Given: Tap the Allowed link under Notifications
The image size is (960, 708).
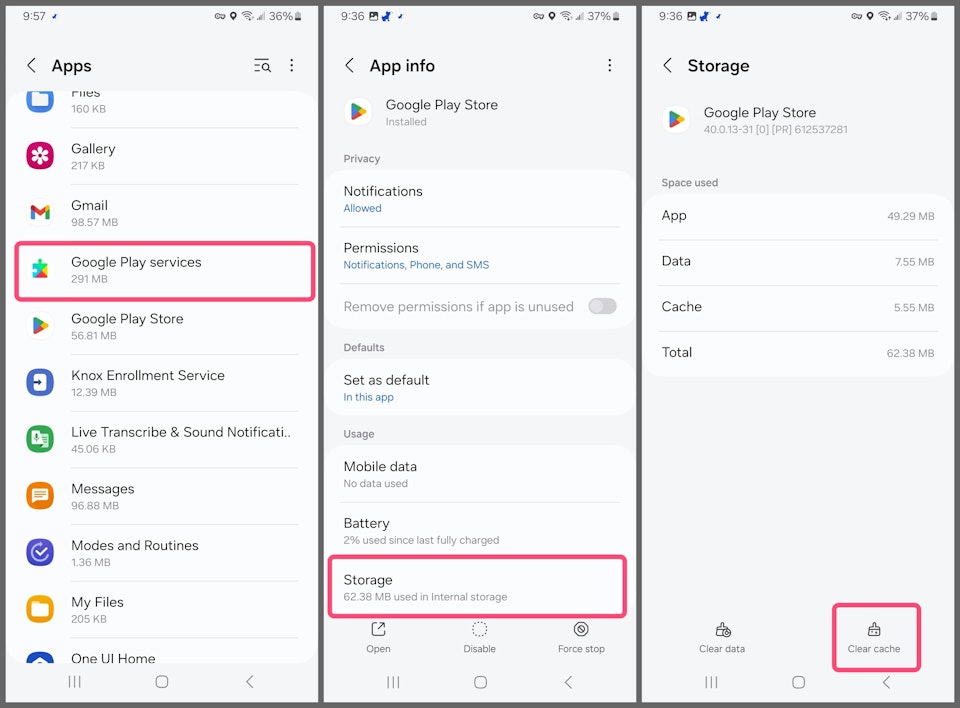Looking at the screenshot, I should pos(362,208).
